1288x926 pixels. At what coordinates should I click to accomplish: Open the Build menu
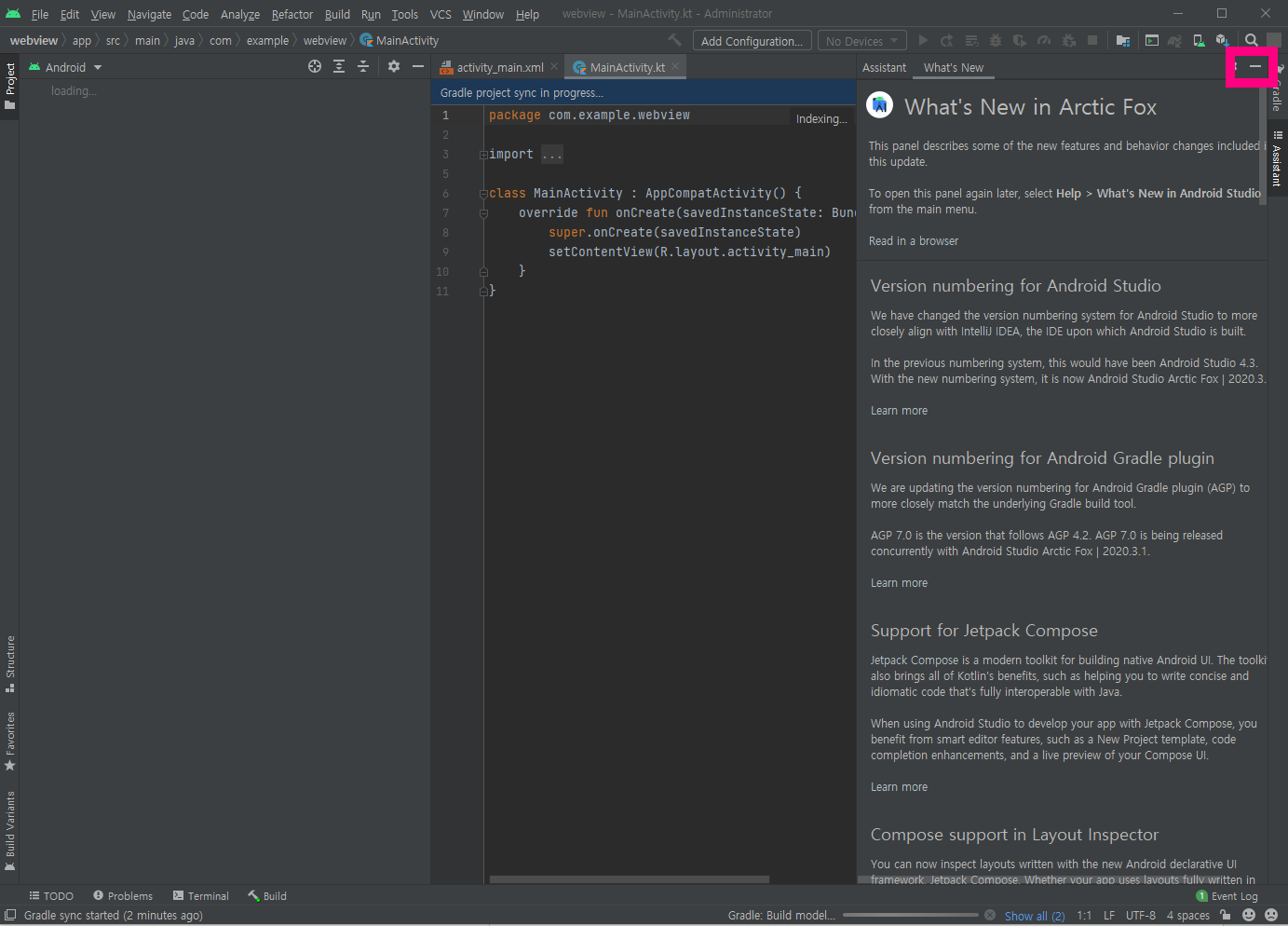click(337, 14)
